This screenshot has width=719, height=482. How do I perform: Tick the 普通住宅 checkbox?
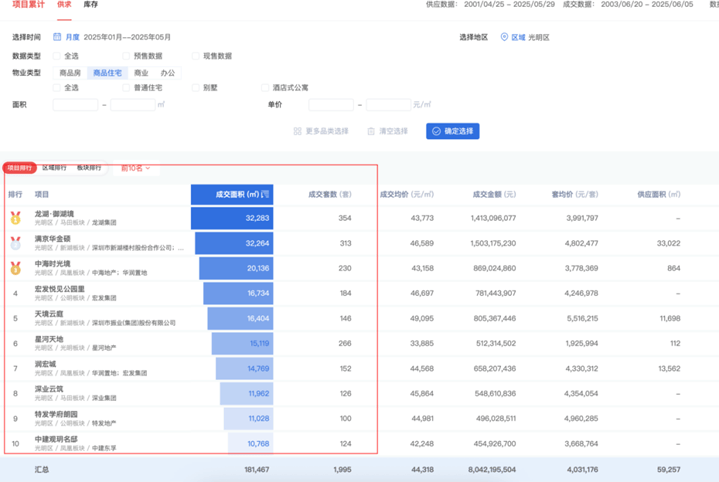pyautogui.click(x=126, y=88)
